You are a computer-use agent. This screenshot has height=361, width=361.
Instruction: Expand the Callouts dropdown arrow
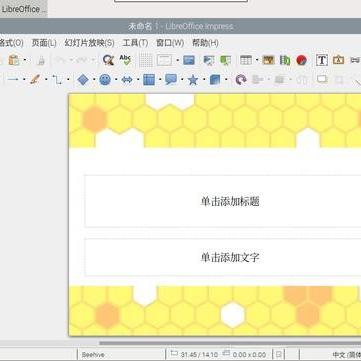tap(182, 80)
